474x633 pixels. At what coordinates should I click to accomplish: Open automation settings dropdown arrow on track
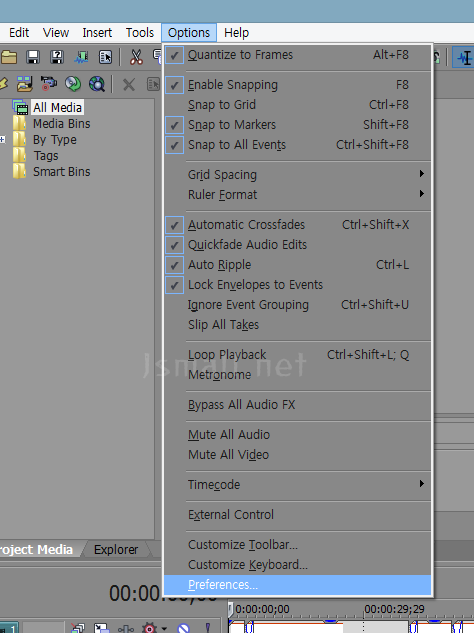coord(164,629)
